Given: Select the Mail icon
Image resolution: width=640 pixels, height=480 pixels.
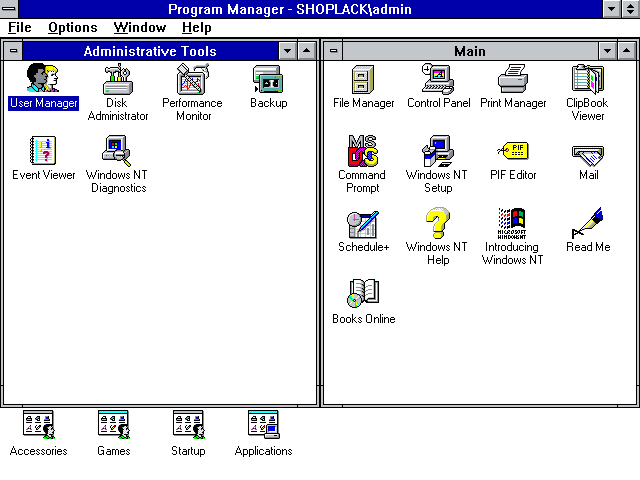Looking at the screenshot, I should pos(588,156).
